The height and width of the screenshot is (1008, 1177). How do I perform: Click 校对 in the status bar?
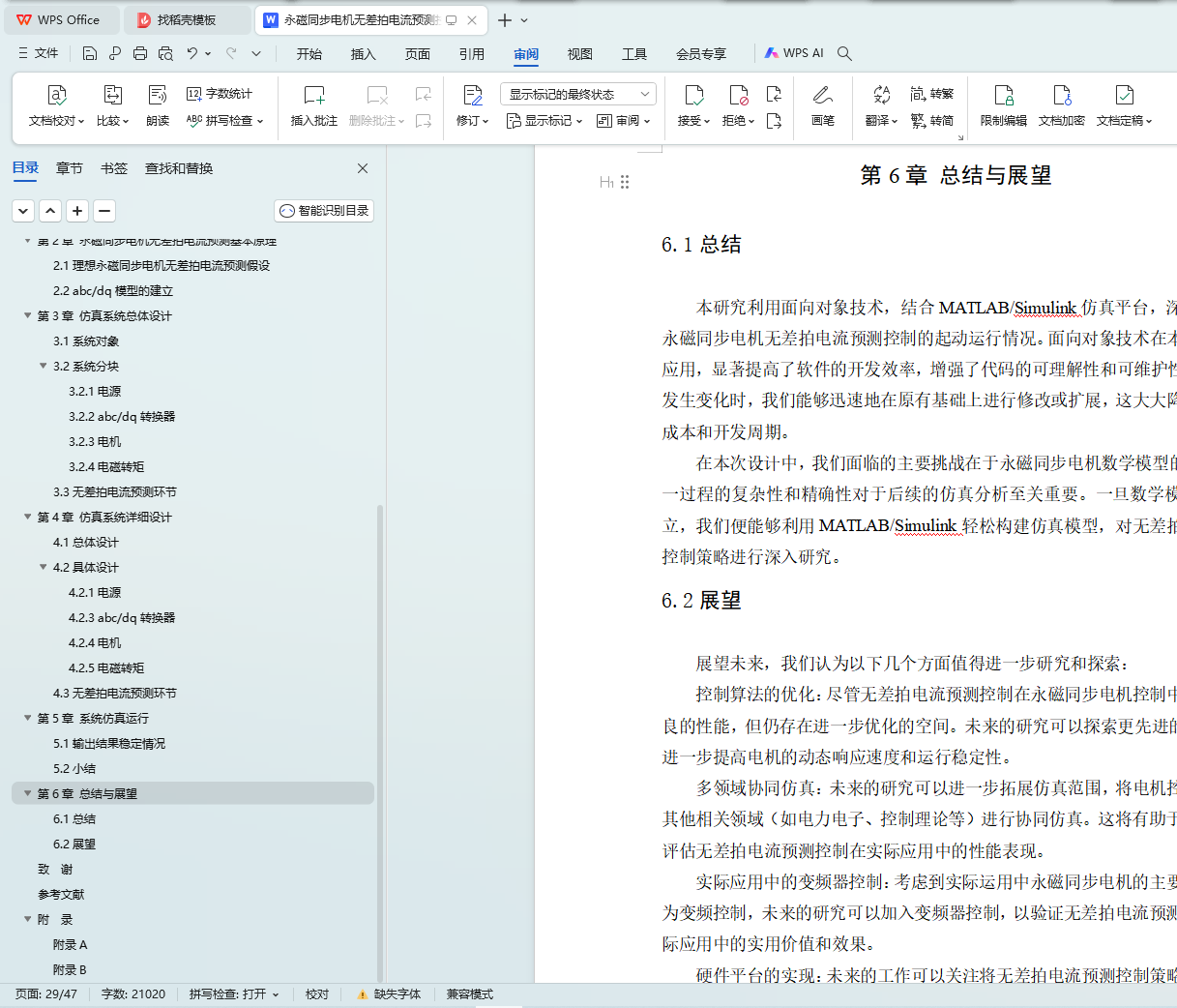(x=317, y=994)
